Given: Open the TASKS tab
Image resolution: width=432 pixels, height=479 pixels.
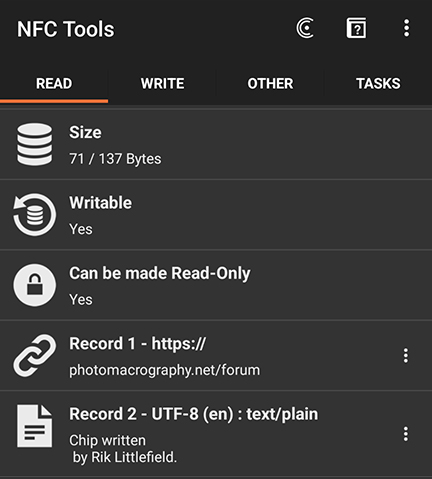Looking at the screenshot, I should point(378,83).
